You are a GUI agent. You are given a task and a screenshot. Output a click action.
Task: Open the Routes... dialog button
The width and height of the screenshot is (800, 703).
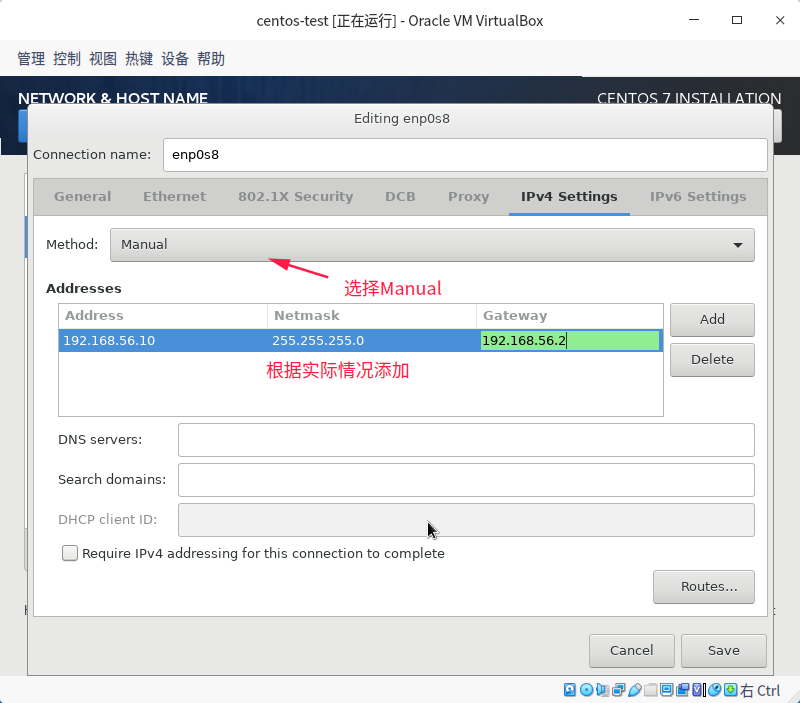pyautogui.click(x=704, y=587)
